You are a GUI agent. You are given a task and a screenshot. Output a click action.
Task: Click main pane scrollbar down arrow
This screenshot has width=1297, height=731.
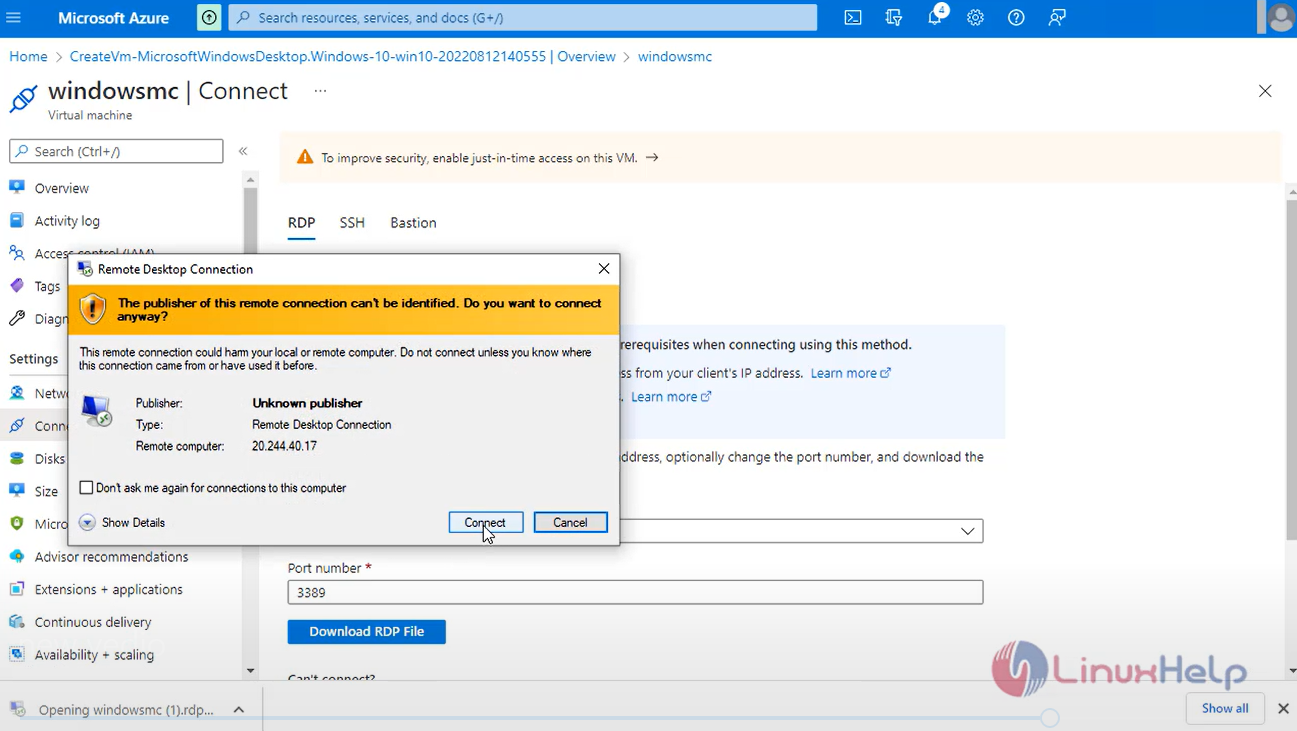click(x=1292, y=671)
